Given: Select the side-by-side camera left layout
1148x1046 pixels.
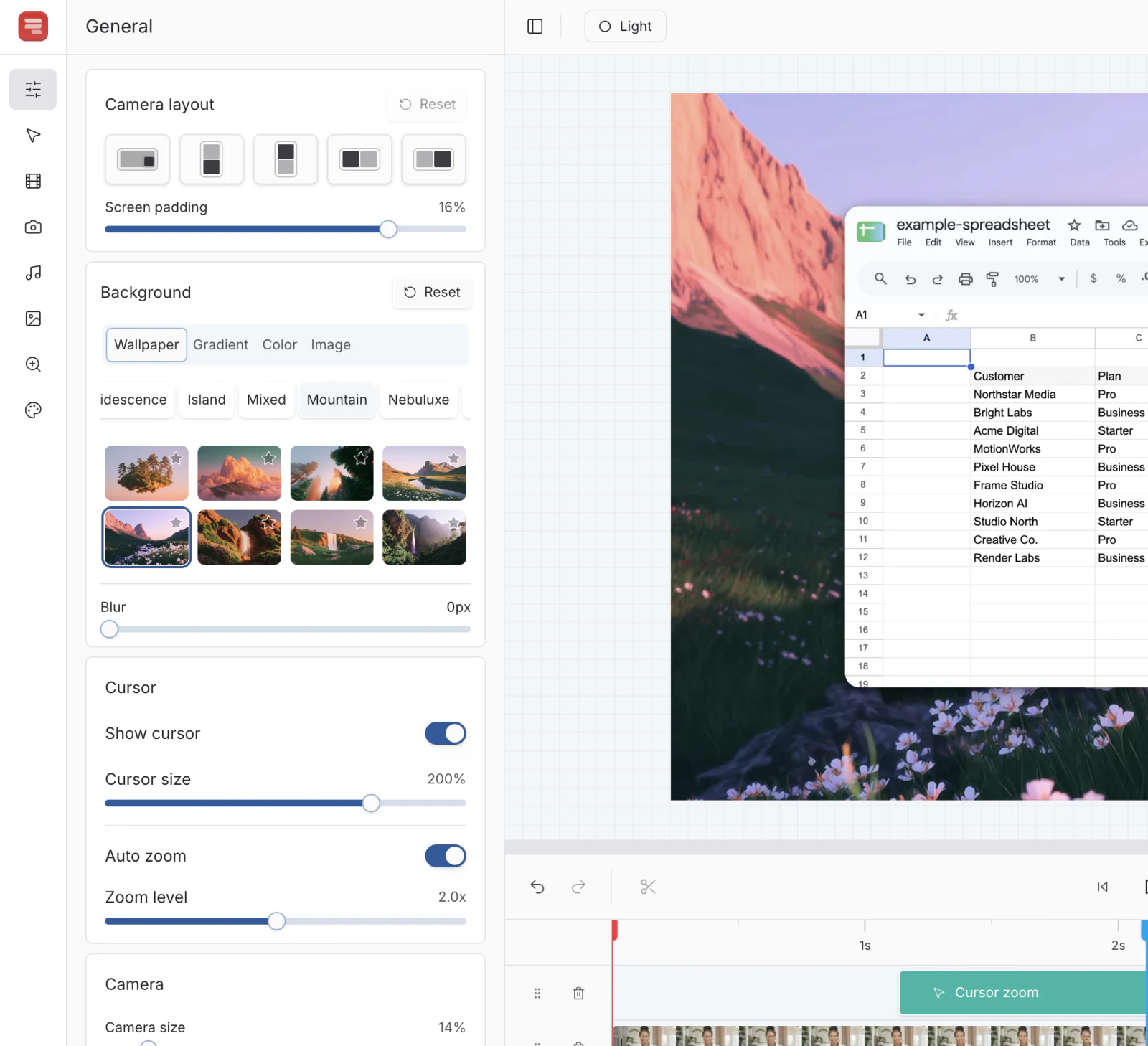Looking at the screenshot, I should (359, 159).
